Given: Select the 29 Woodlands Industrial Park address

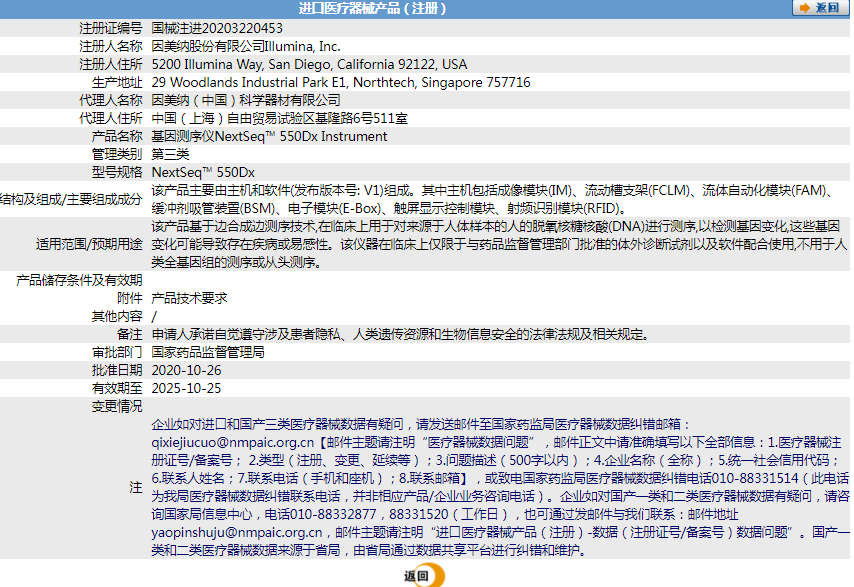Looking at the screenshot, I should click(x=340, y=82).
